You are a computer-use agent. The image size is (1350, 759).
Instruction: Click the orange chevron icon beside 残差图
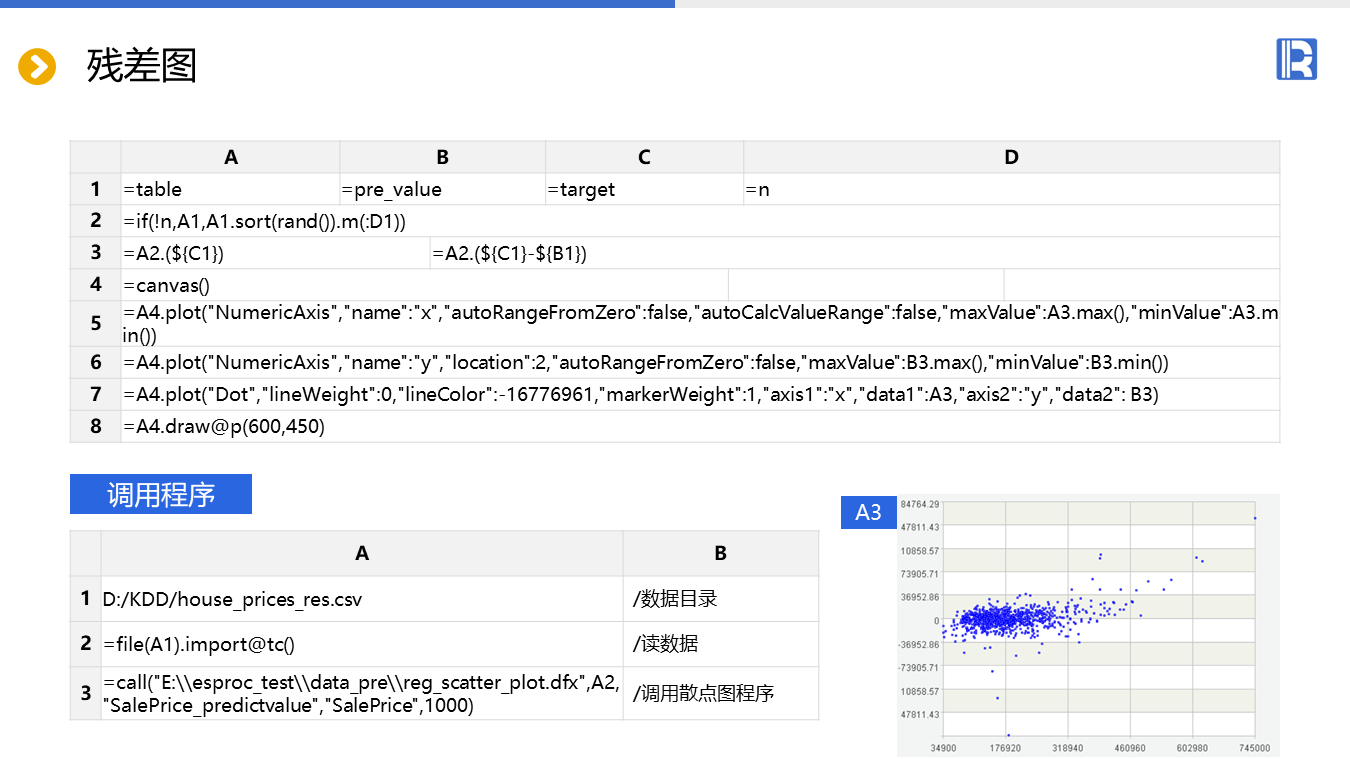[x=37, y=67]
